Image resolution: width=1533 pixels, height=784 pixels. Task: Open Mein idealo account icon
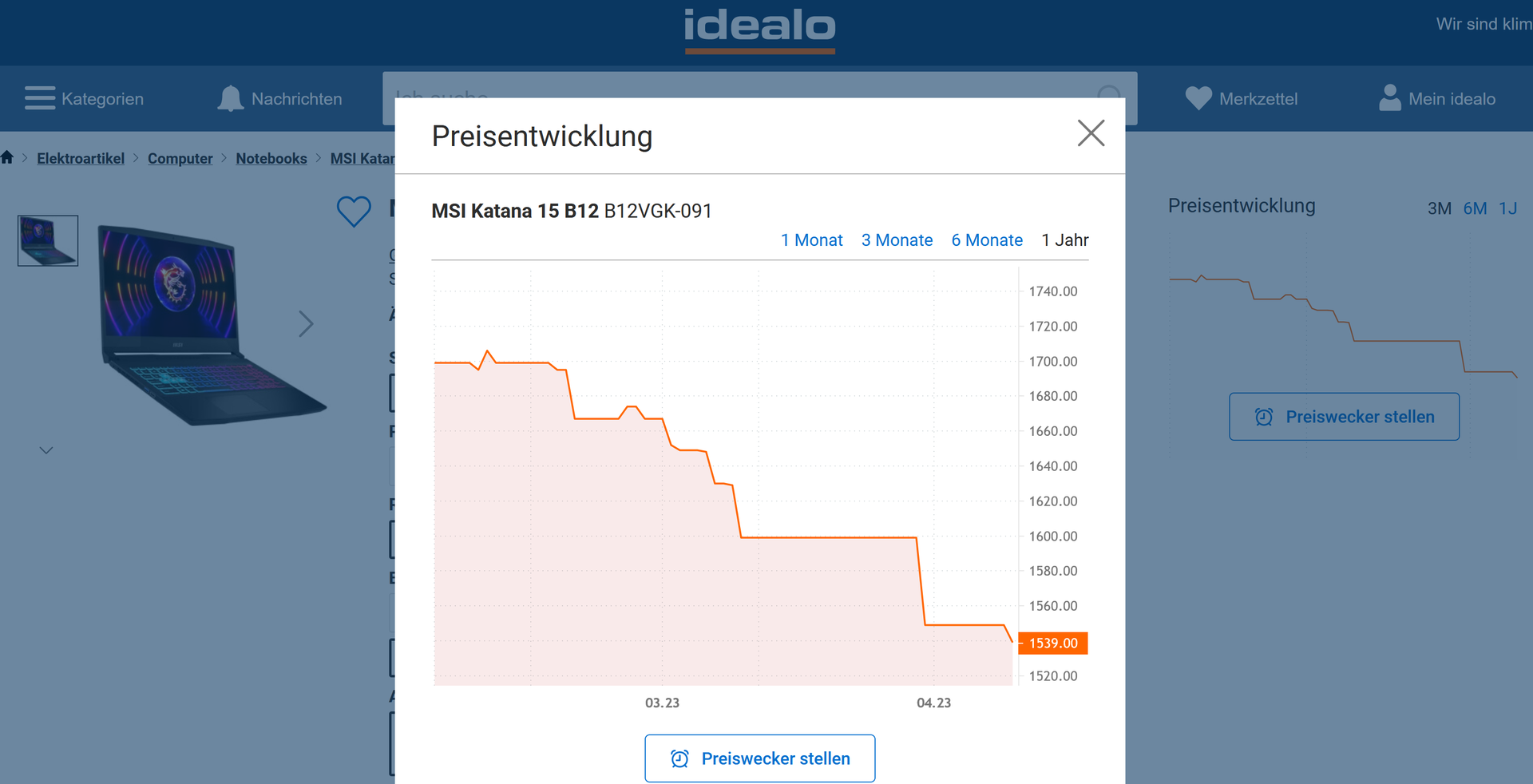(x=1389, y=98)
